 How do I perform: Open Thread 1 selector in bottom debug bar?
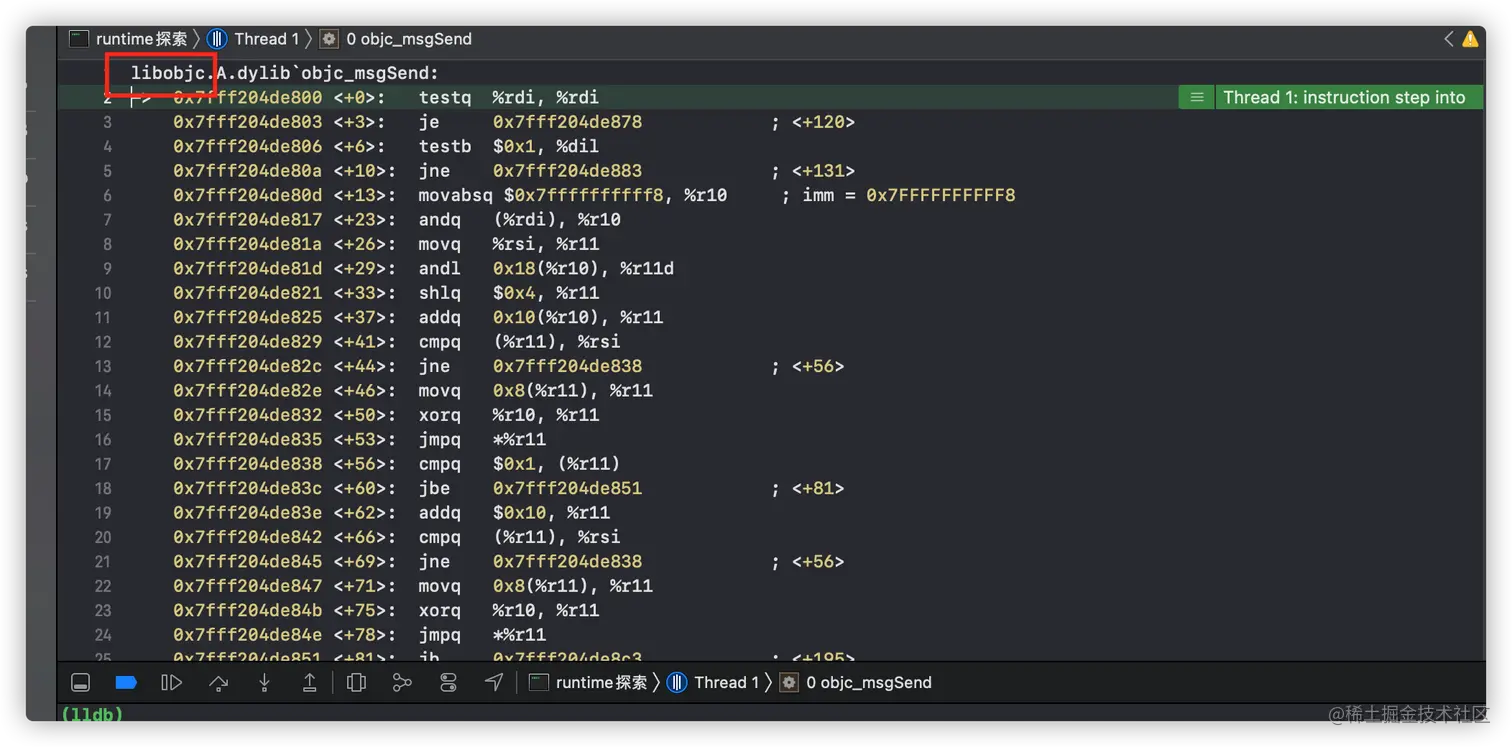click(713, 683)
